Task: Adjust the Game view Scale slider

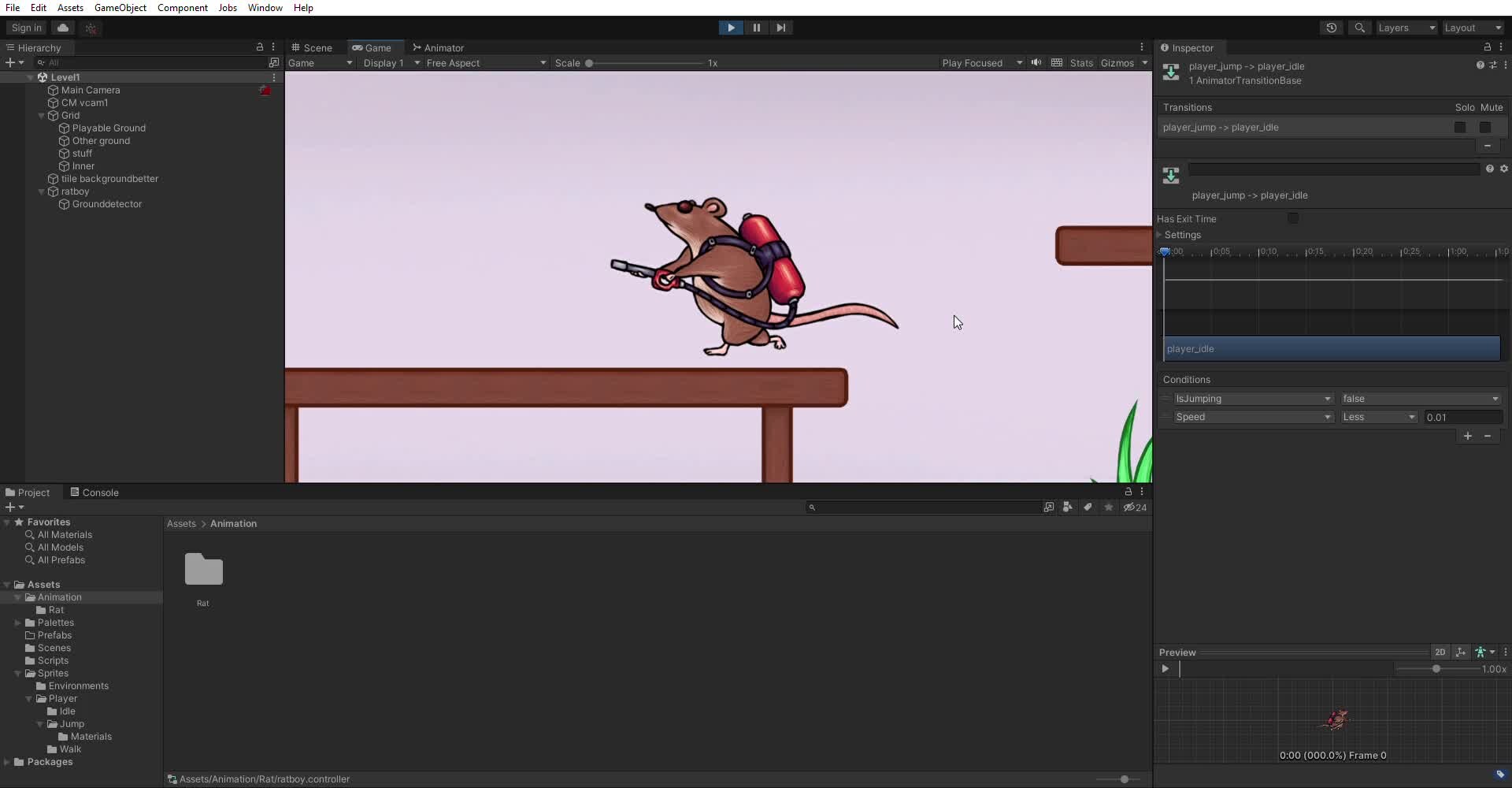Action: 591,63
